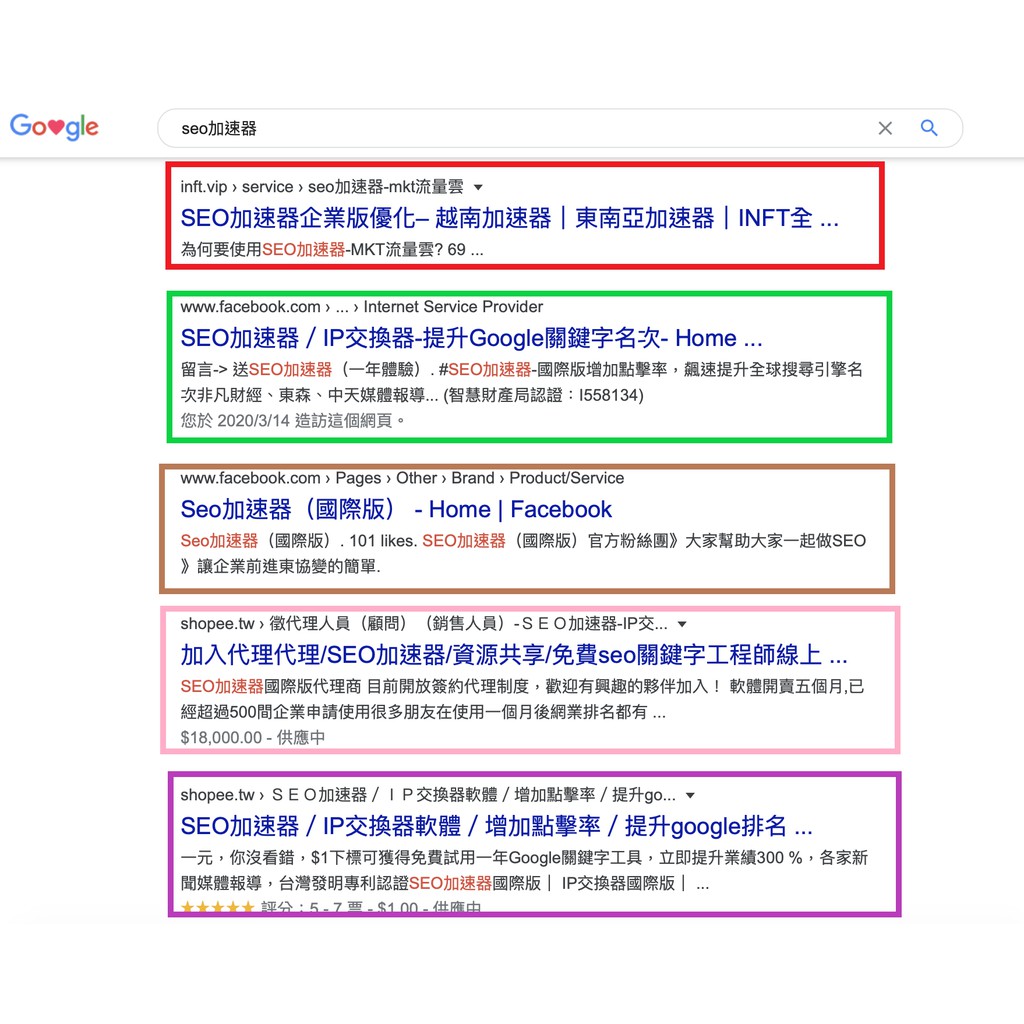
Task: Expand the arrow after shopee.tw 提升go... breadcrumb
Action: click(690, 796)
